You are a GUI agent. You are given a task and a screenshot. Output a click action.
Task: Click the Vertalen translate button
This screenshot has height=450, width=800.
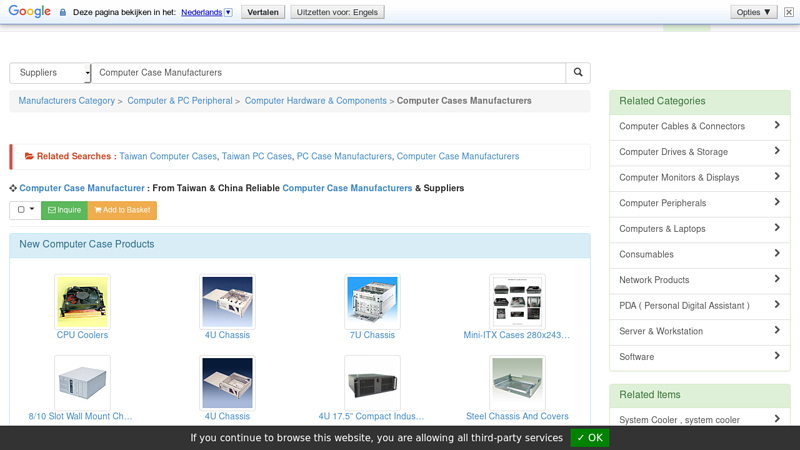(263, 12)
